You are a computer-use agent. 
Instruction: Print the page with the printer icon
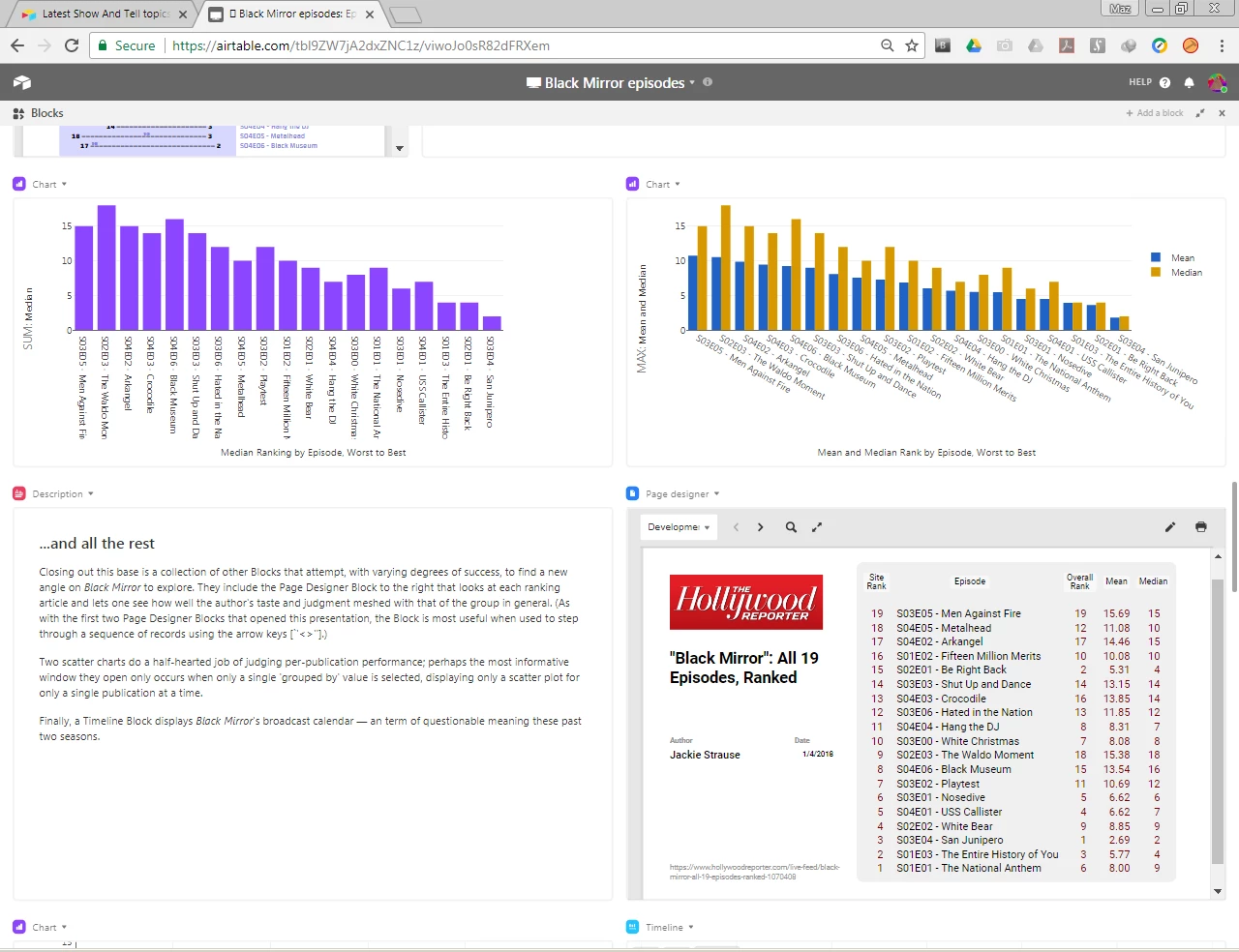(1201, 527)
